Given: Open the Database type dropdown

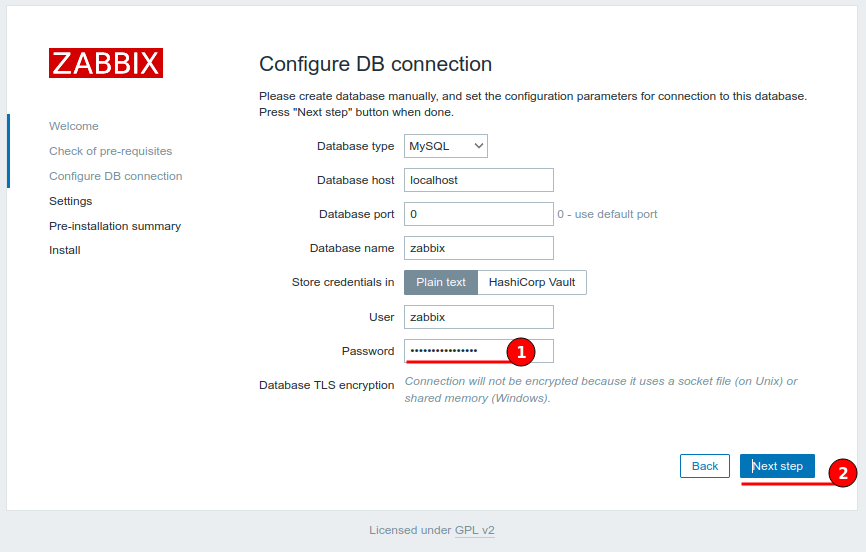Looking at the screenshot, I should coord(445,146).
